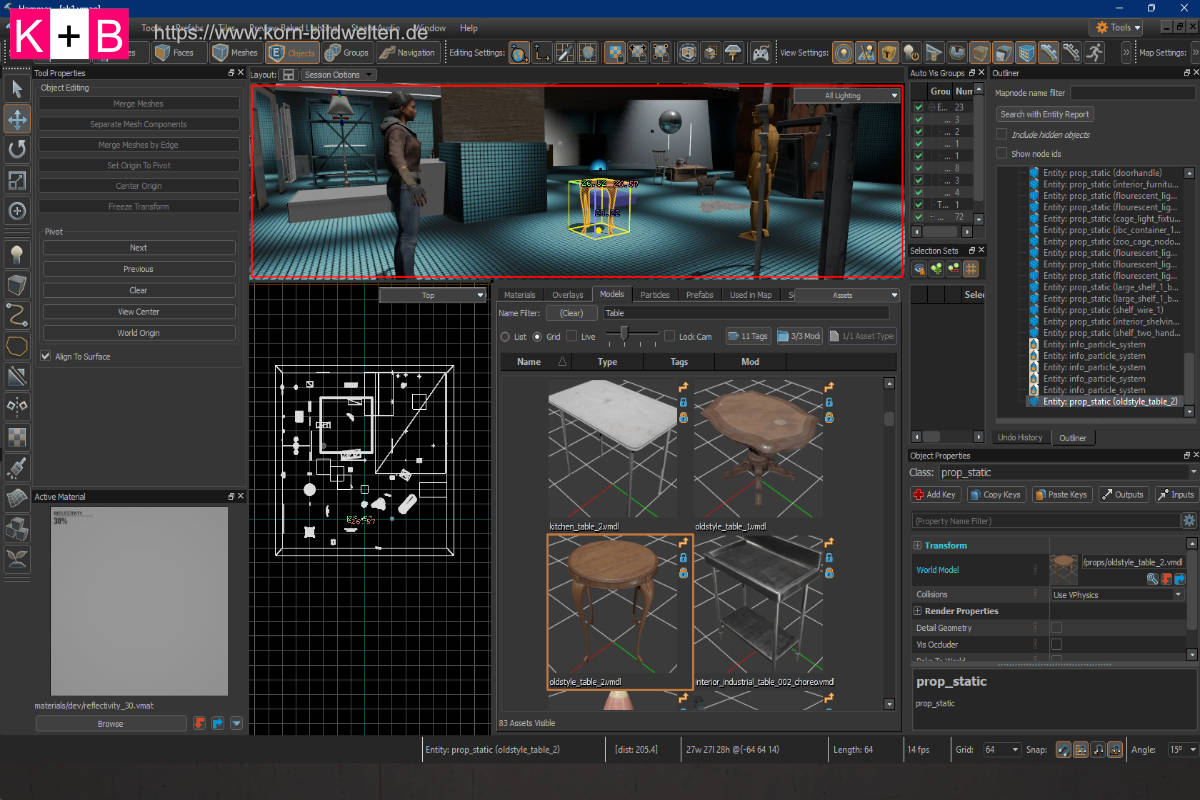Viewport: 1200px width, 800px height.
Task: Enable Show node ids checkbox
Action: (1002, 153)
